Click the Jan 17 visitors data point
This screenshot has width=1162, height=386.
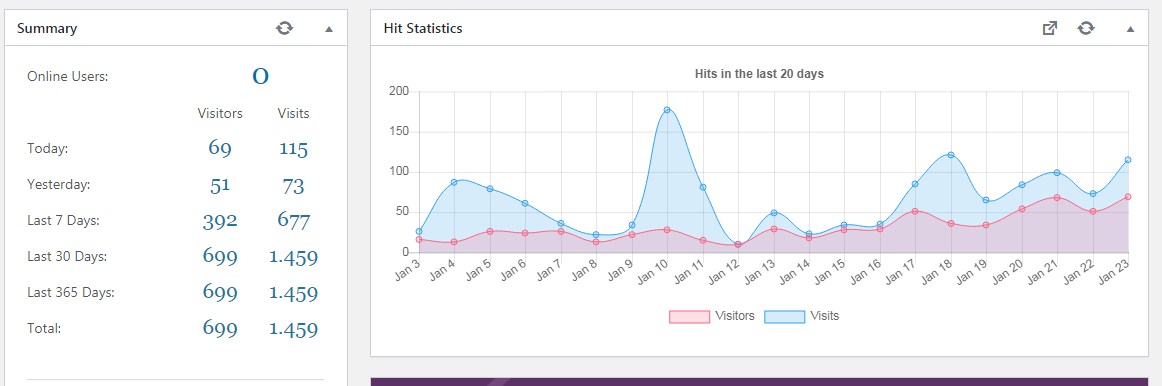(x=915, y=211)
